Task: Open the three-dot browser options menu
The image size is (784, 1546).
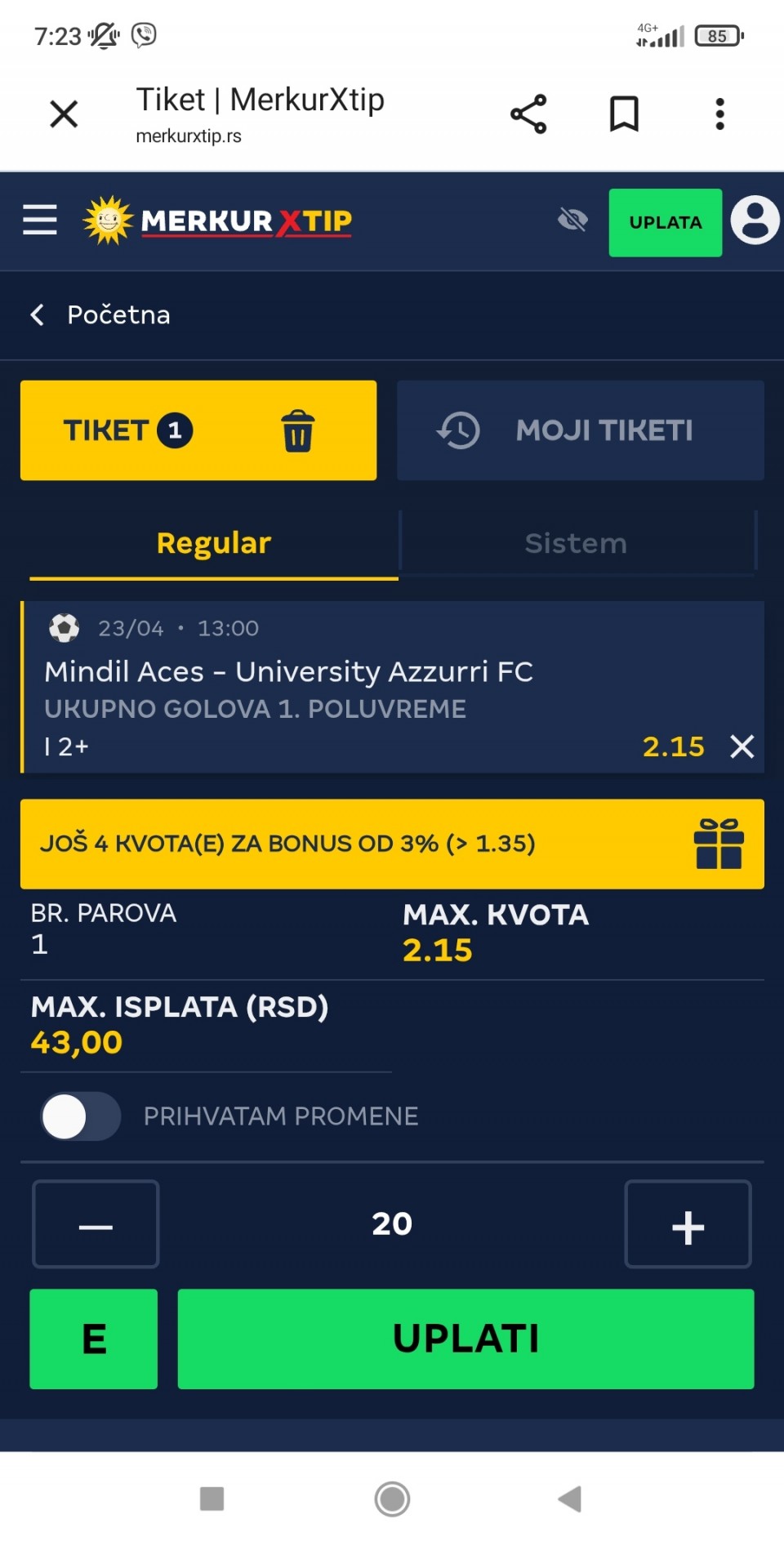Action: coord(719,114)
